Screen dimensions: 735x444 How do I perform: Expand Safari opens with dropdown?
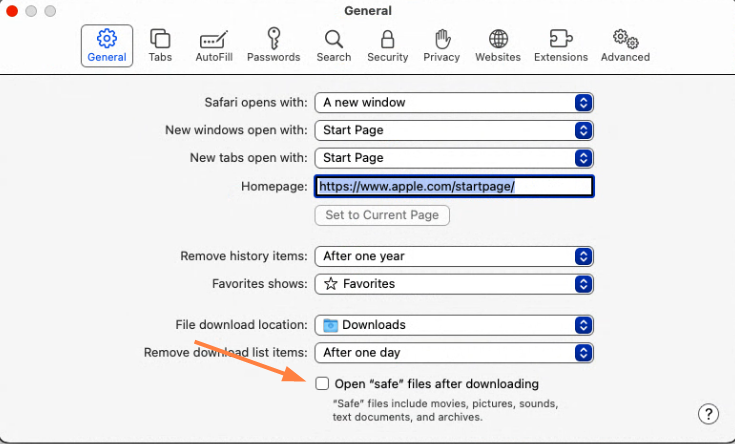point(454,102)
